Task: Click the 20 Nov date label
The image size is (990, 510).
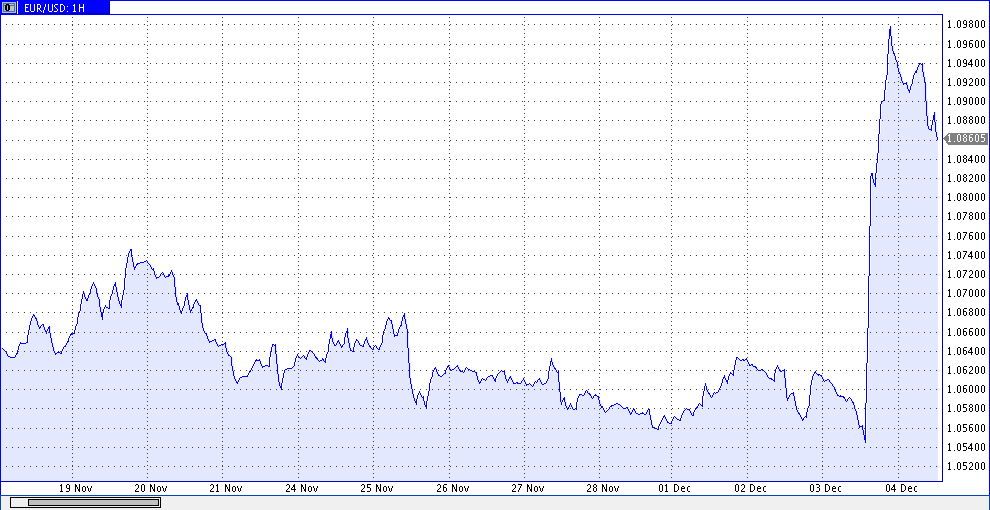Action: click(x=151, y=488)
